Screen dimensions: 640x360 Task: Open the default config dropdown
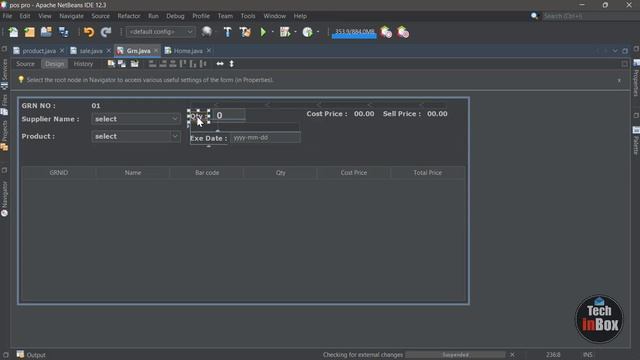click(x=160, y=32)
